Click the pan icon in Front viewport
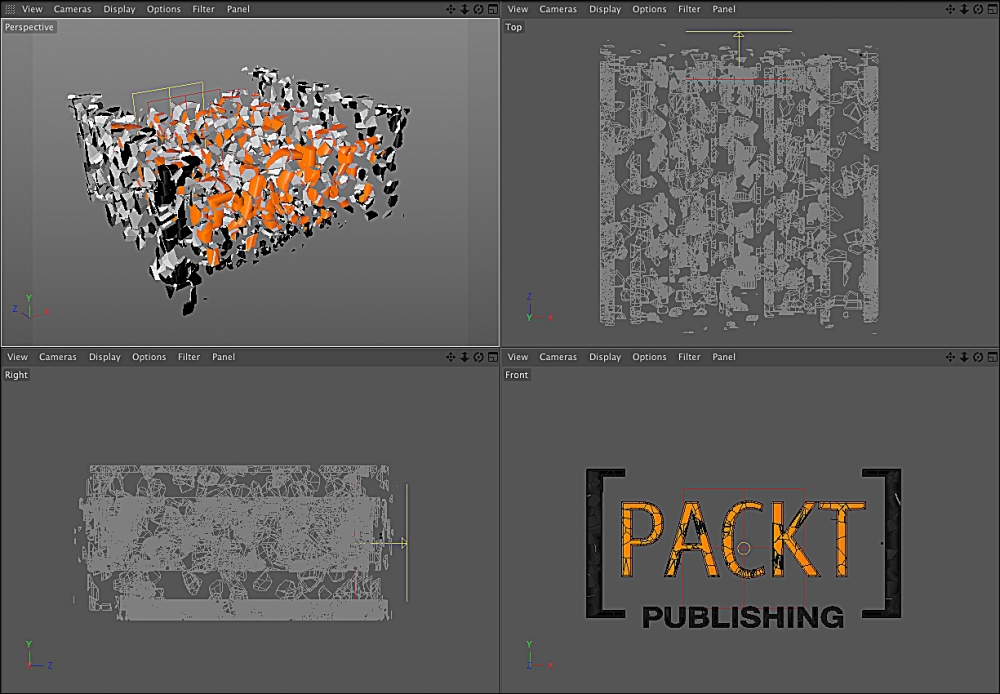Viewport: 1000px width, 694px height. tap(950, 357)
